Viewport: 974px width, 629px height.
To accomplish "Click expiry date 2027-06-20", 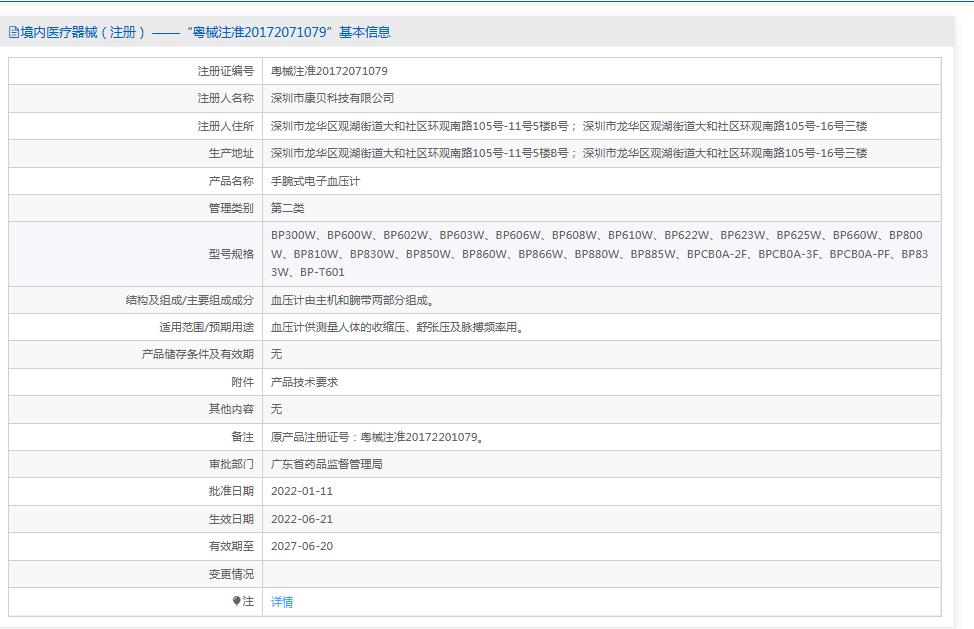I will [302, 546].
